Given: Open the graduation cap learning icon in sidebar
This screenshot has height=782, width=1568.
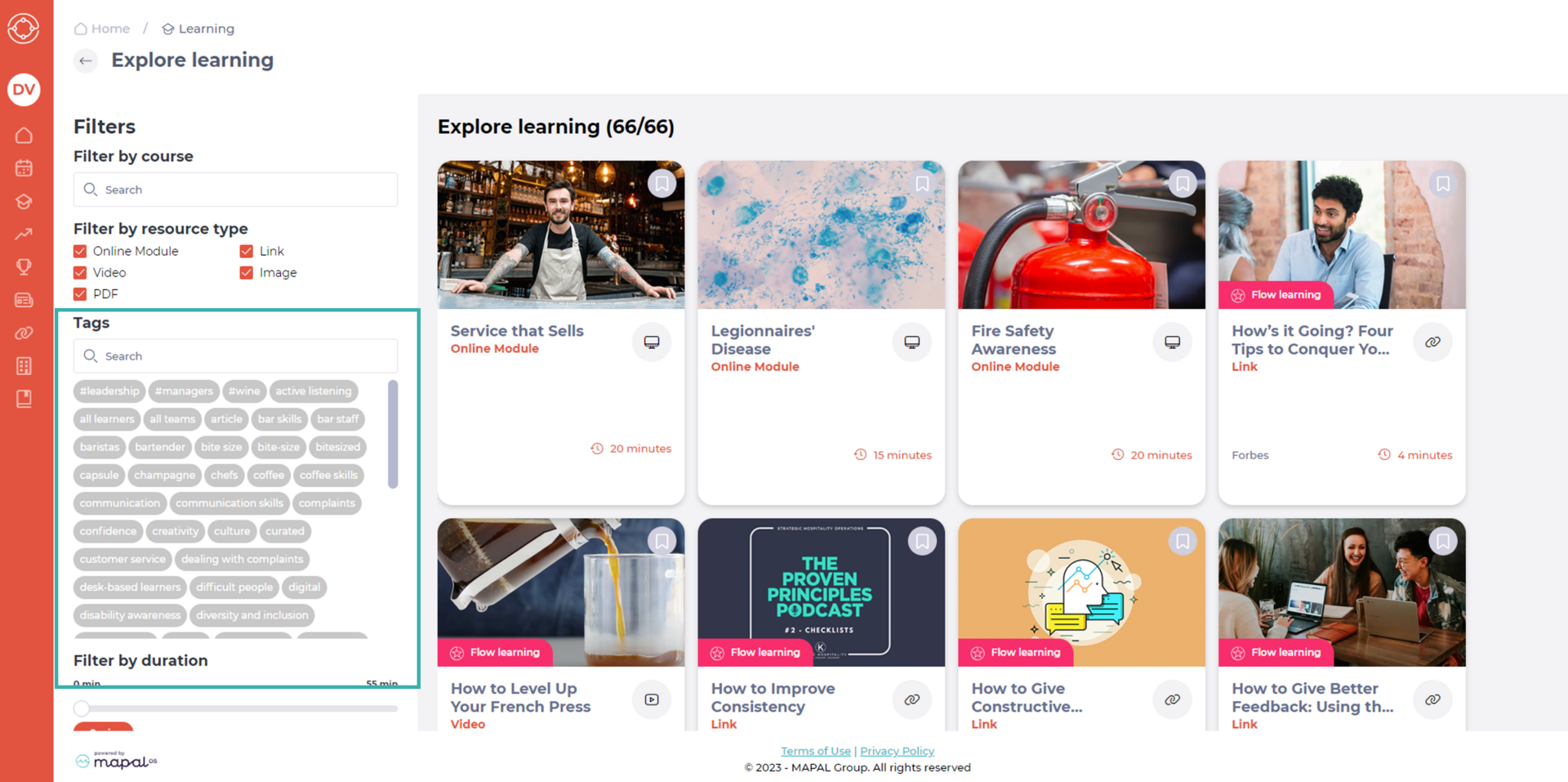Looking at the screenshot, I should (x=24, y=201).
